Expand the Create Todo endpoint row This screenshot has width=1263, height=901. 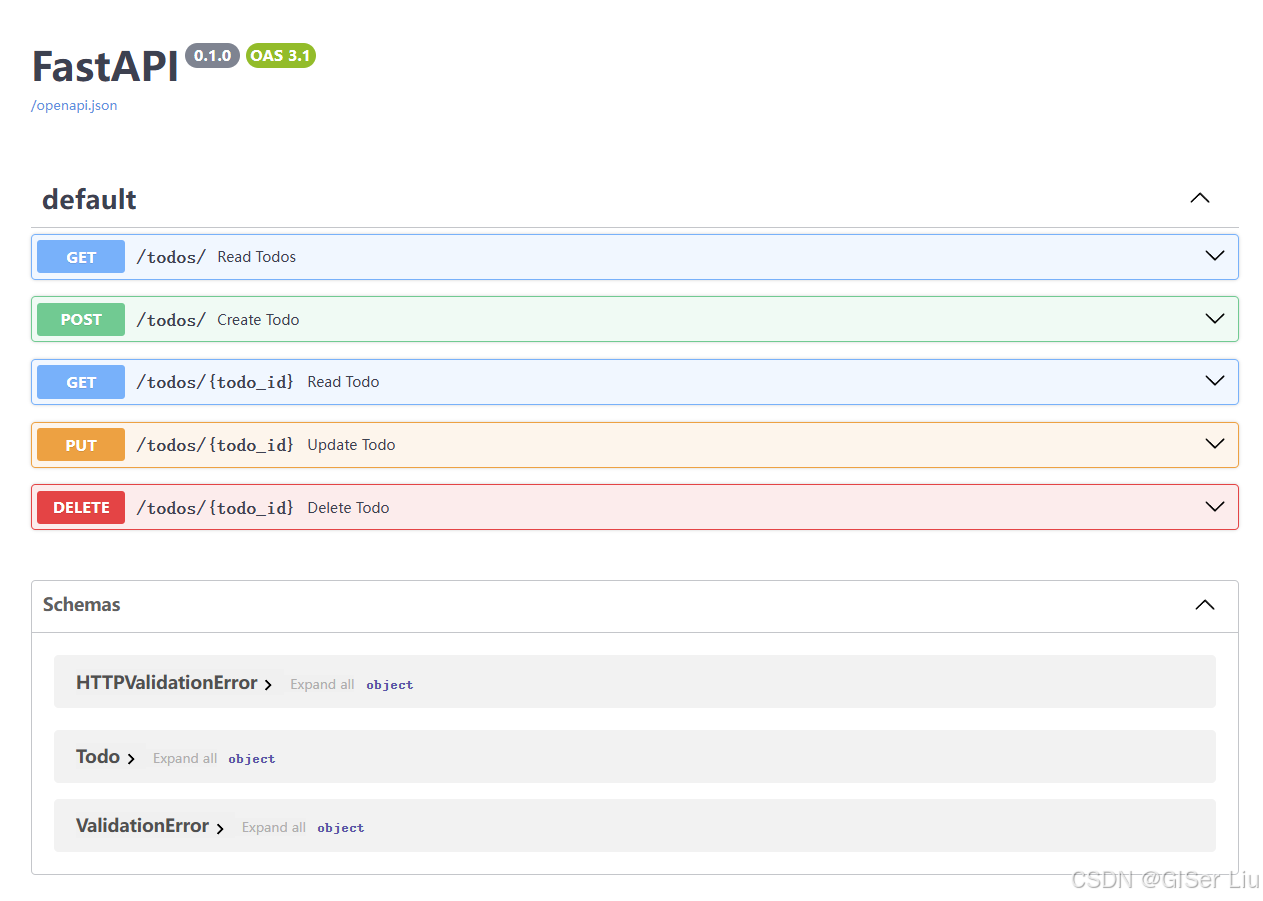click(1214, 319)
